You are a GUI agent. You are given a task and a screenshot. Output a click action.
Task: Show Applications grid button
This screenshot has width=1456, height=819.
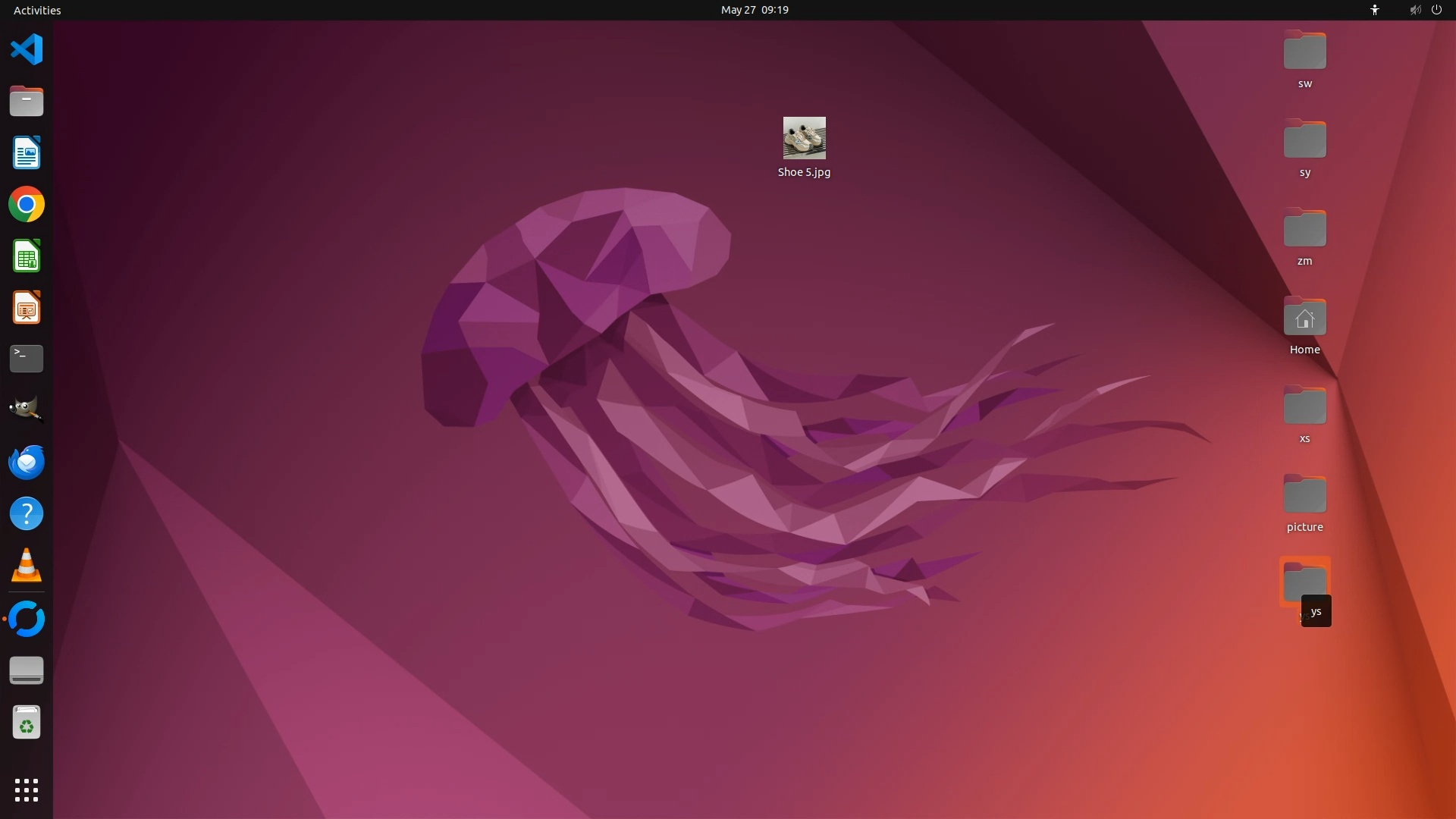(27, 789)
